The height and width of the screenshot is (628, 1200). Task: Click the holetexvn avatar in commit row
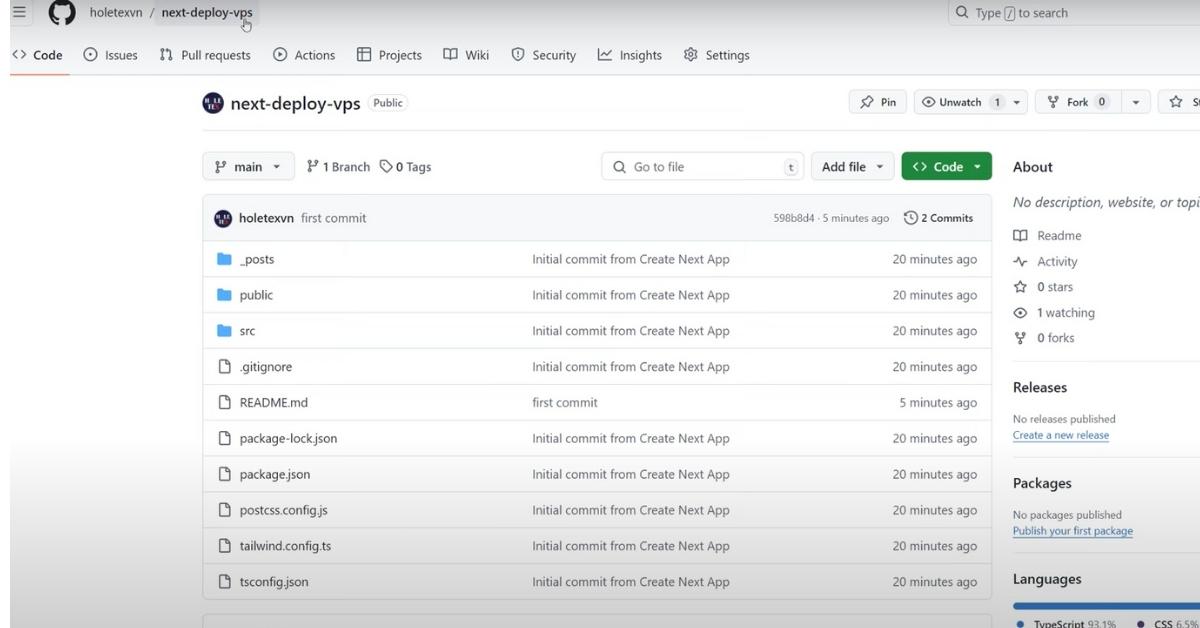223,218
